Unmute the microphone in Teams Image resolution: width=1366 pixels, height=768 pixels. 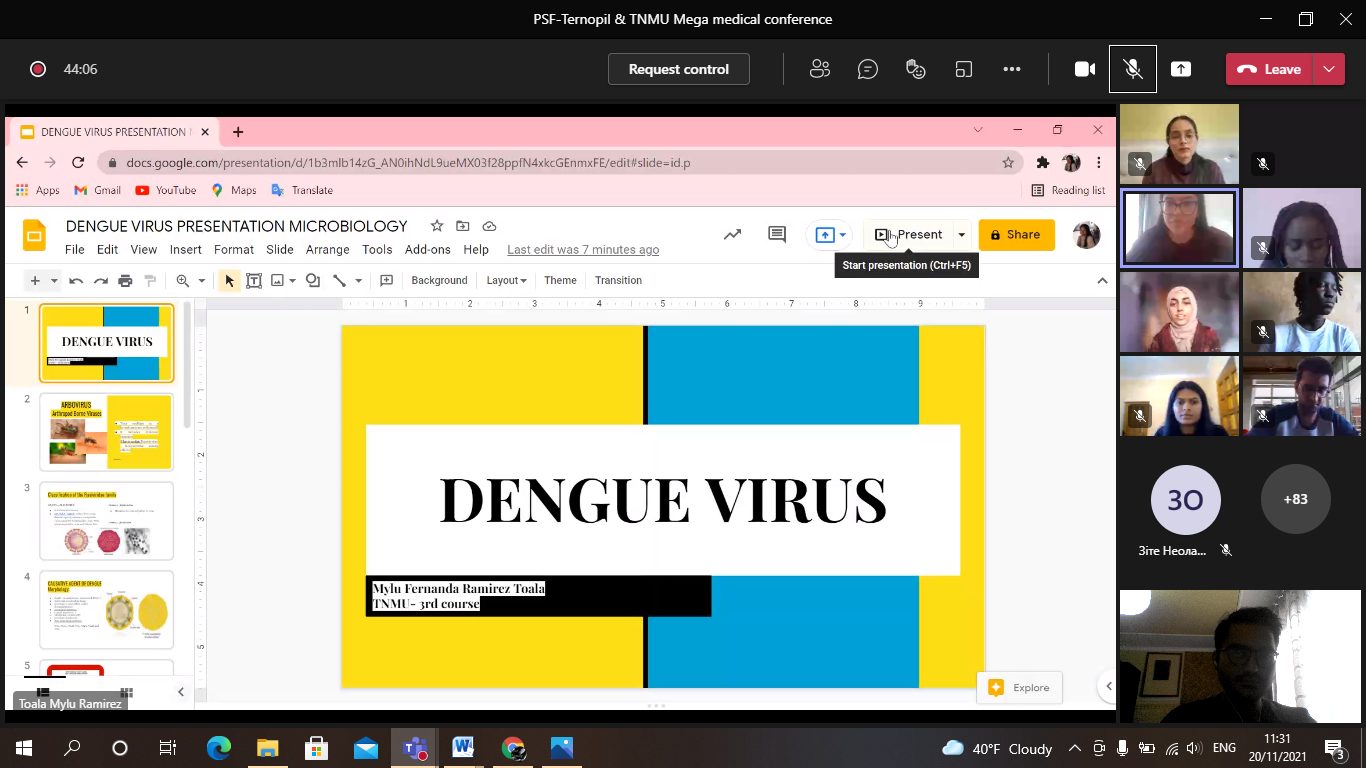coord(1132,69)
